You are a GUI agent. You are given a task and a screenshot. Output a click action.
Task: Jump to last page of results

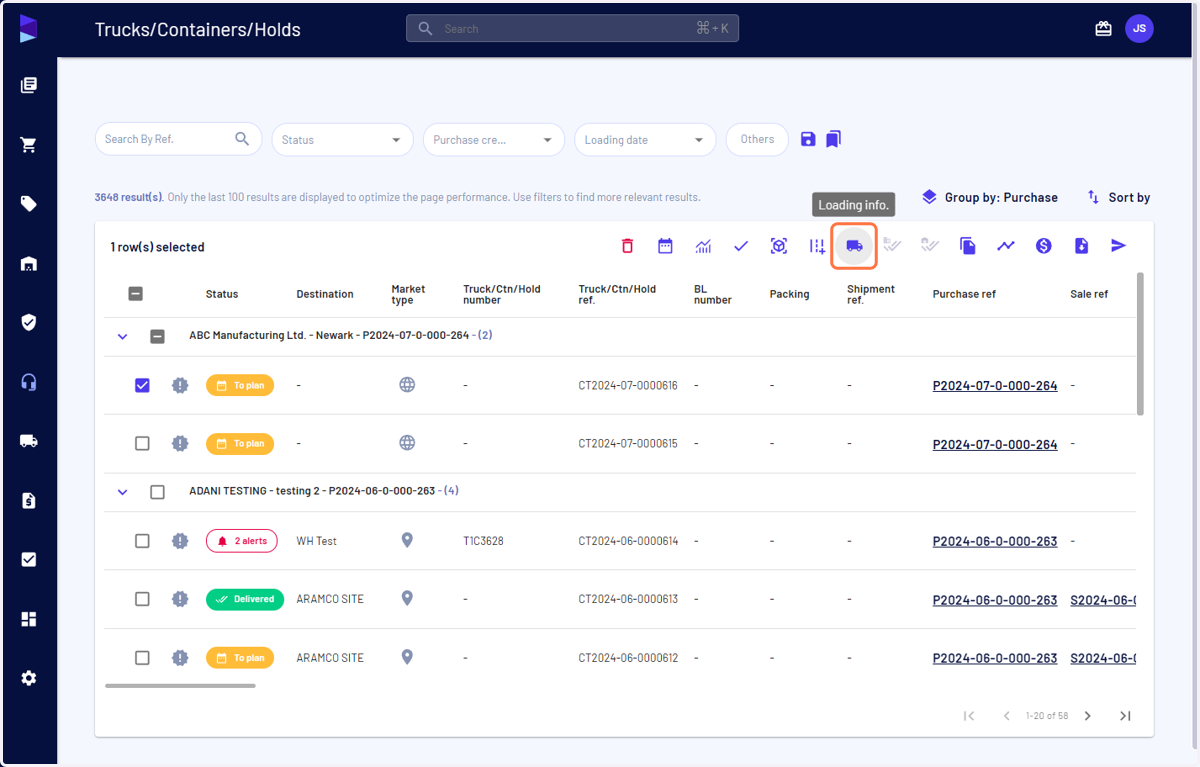(1125, 716)
